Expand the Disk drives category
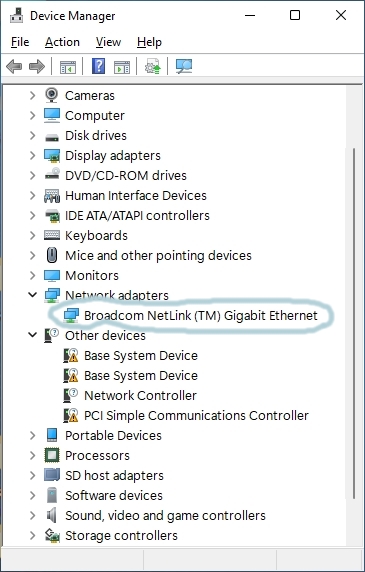The height and width of the screenshot is (572, 365). point(33,136)
